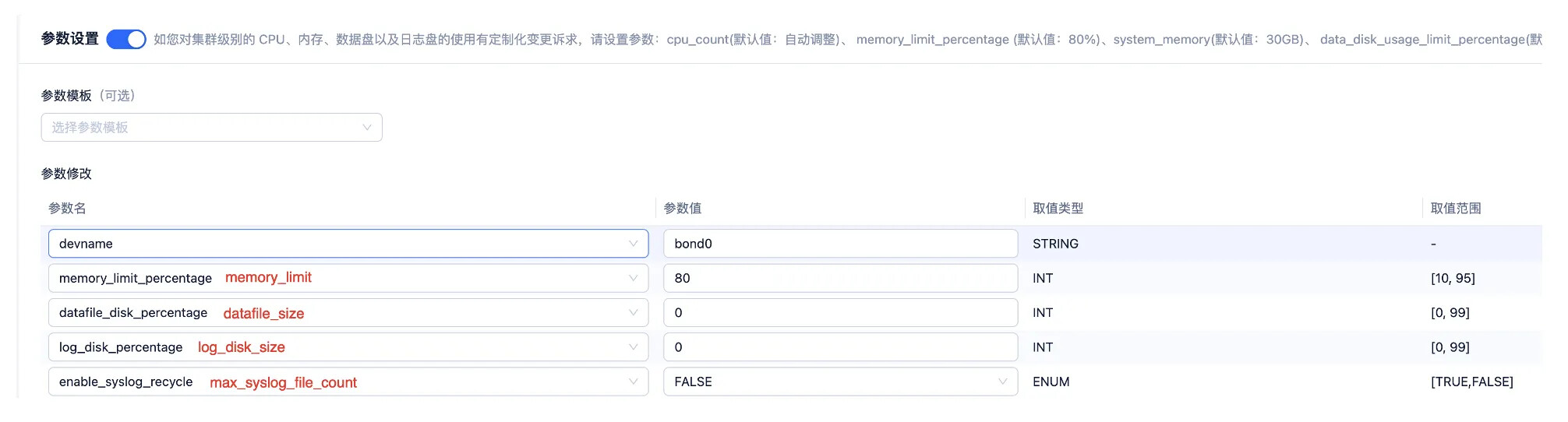1568x422 pixels.
Task: Toggle the 参数设置 switch off
Action: (x=125, y=39)
